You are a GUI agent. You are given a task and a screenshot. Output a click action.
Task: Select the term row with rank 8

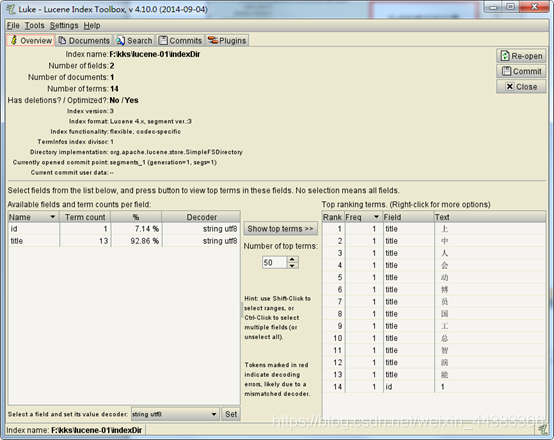tap(434, 314)
